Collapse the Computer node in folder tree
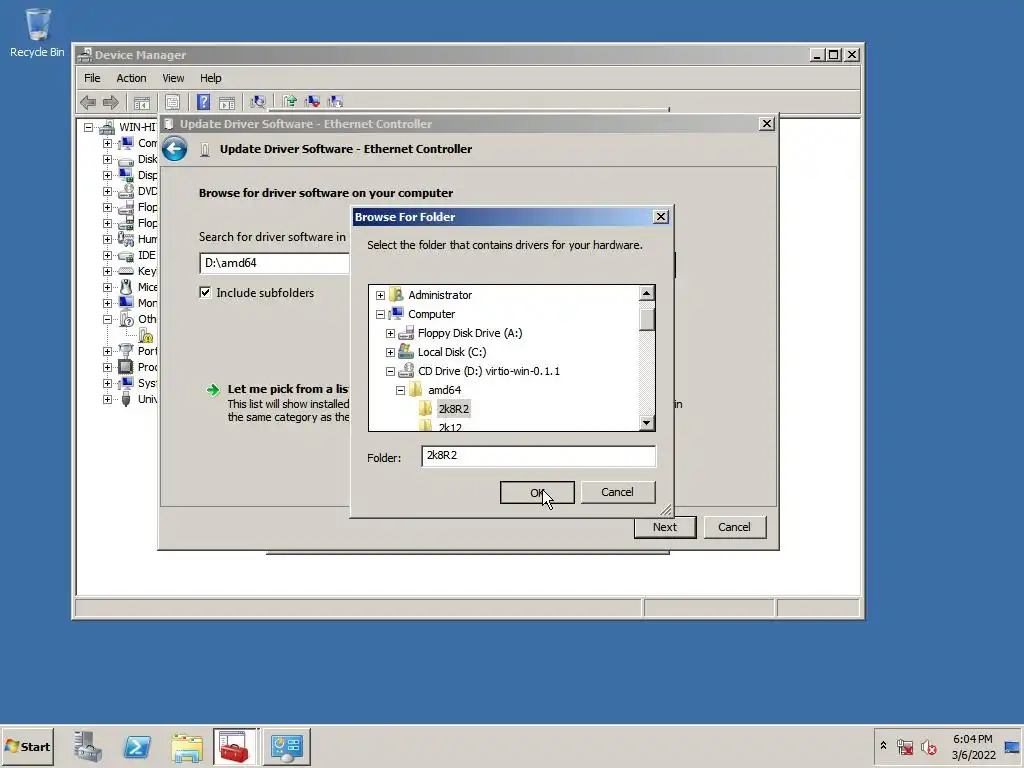 (380, 314)
